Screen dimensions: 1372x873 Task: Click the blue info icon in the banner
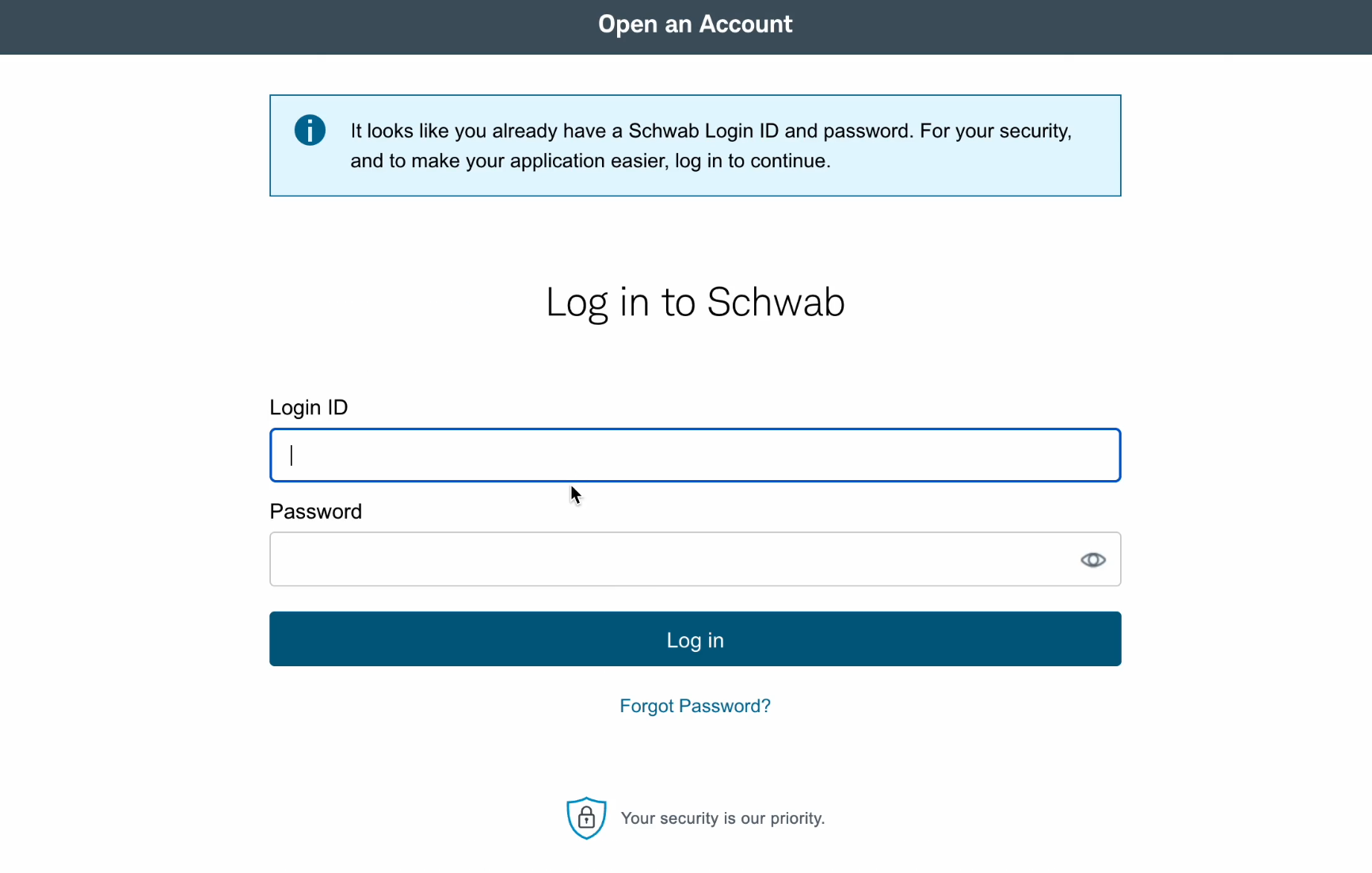coord(310,130)
